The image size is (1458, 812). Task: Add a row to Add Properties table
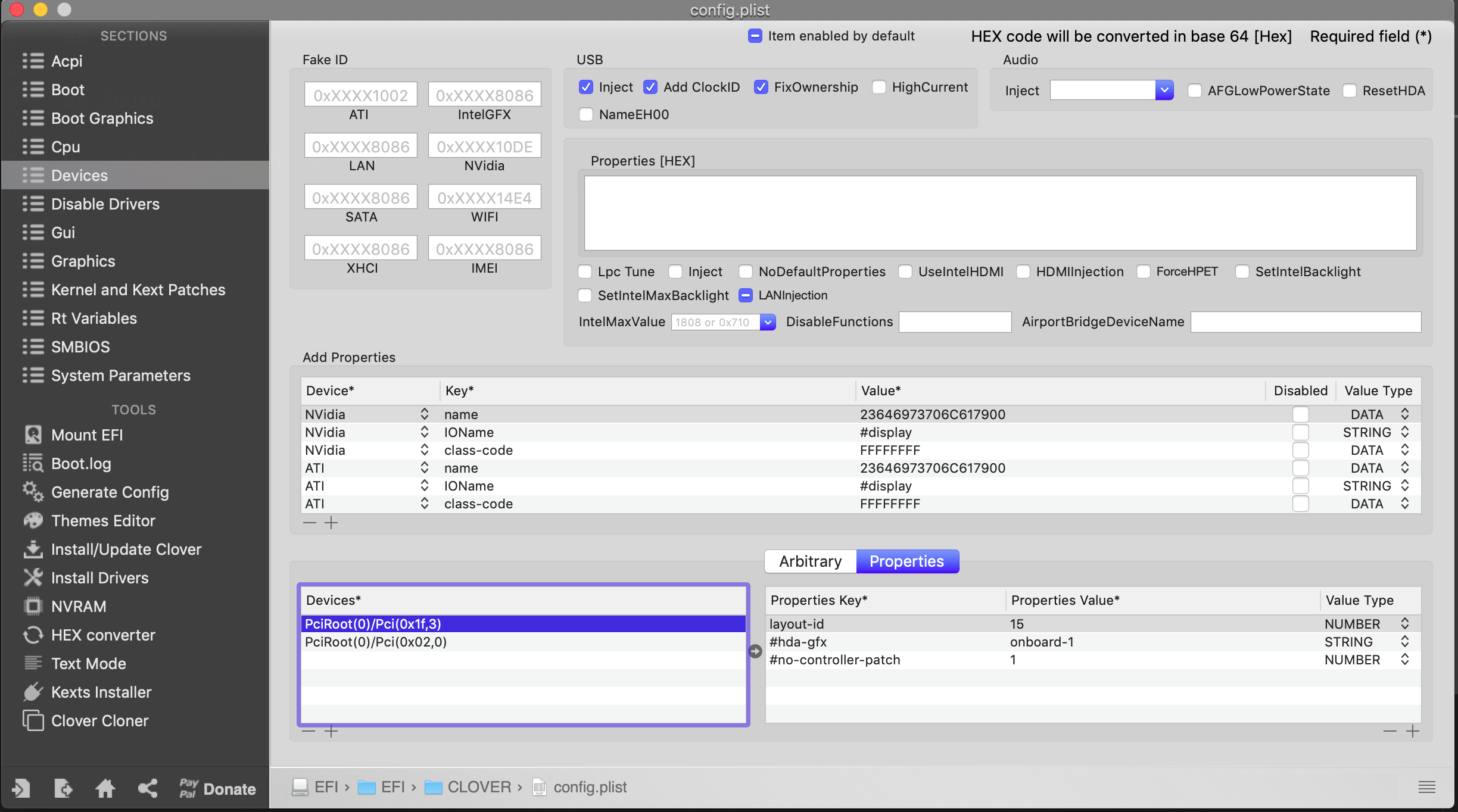331,523
